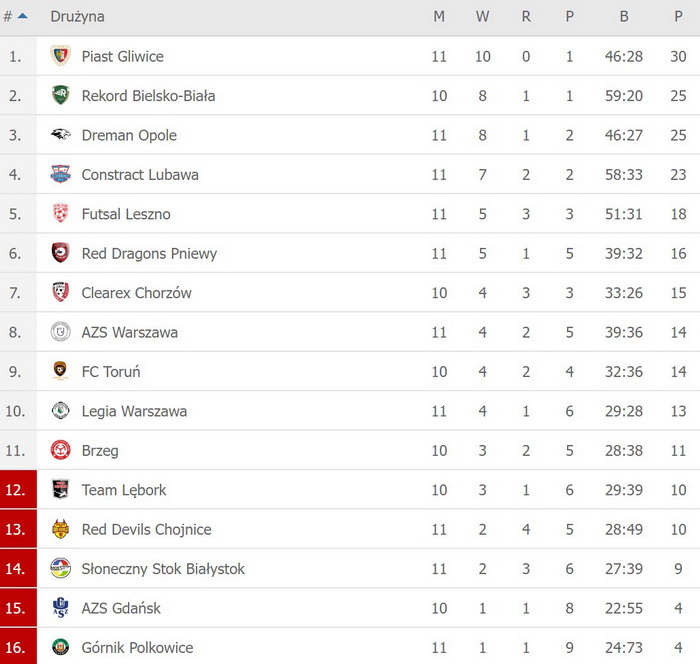Sort by M matches played header
Image resolution: width=700 pixels, height=664 pixels.
439,16
